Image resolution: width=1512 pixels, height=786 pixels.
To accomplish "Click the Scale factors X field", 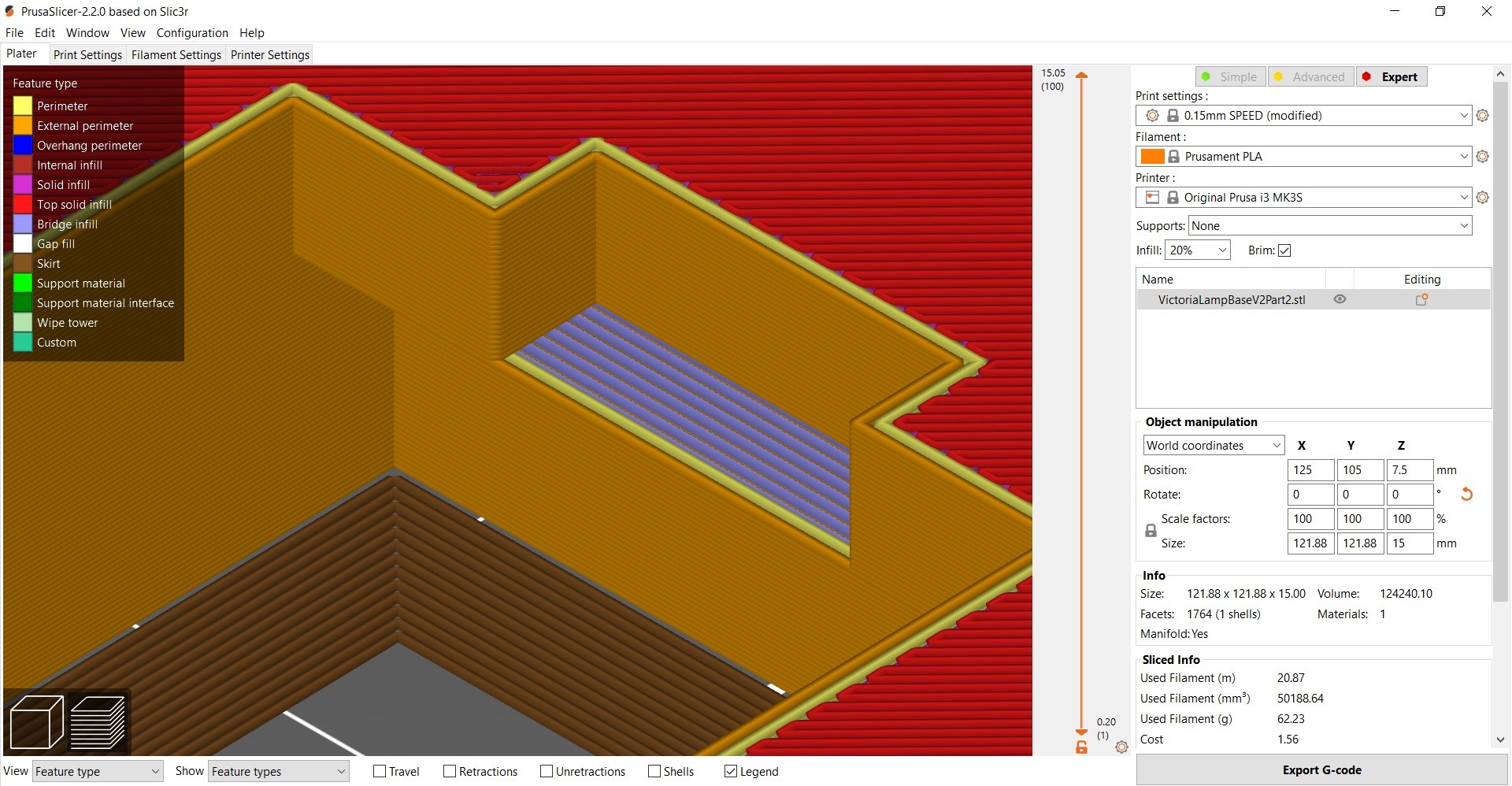I will [1310, 519].
